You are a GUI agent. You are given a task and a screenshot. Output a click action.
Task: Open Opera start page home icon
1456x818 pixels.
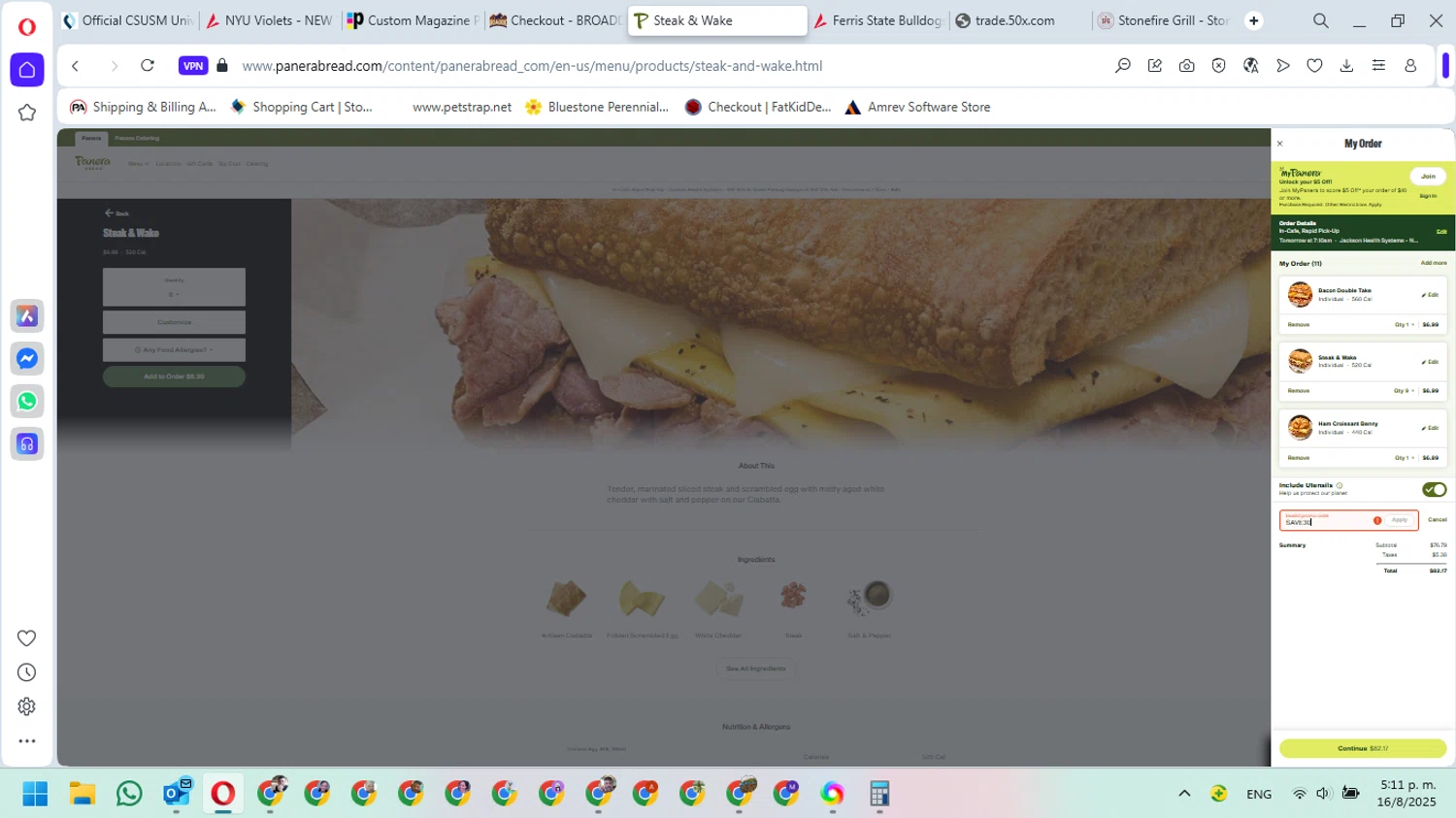(x=27, y=70)
